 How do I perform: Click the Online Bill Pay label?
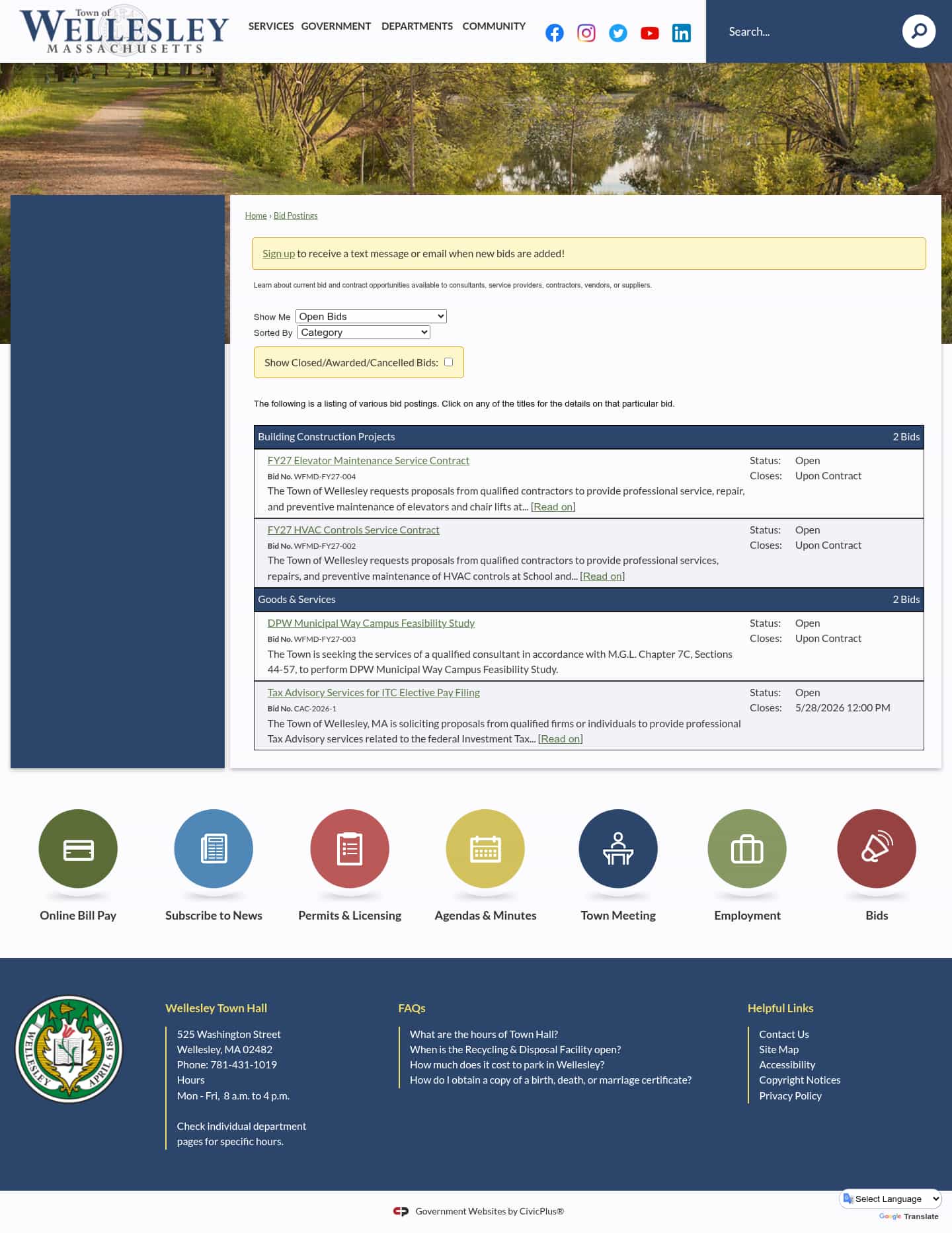pos(78,916)
